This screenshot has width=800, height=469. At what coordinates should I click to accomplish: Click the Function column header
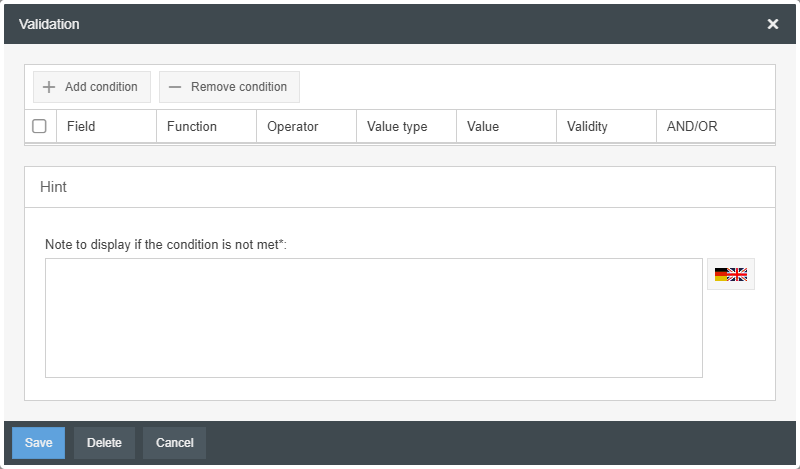[x=192, y=127]
